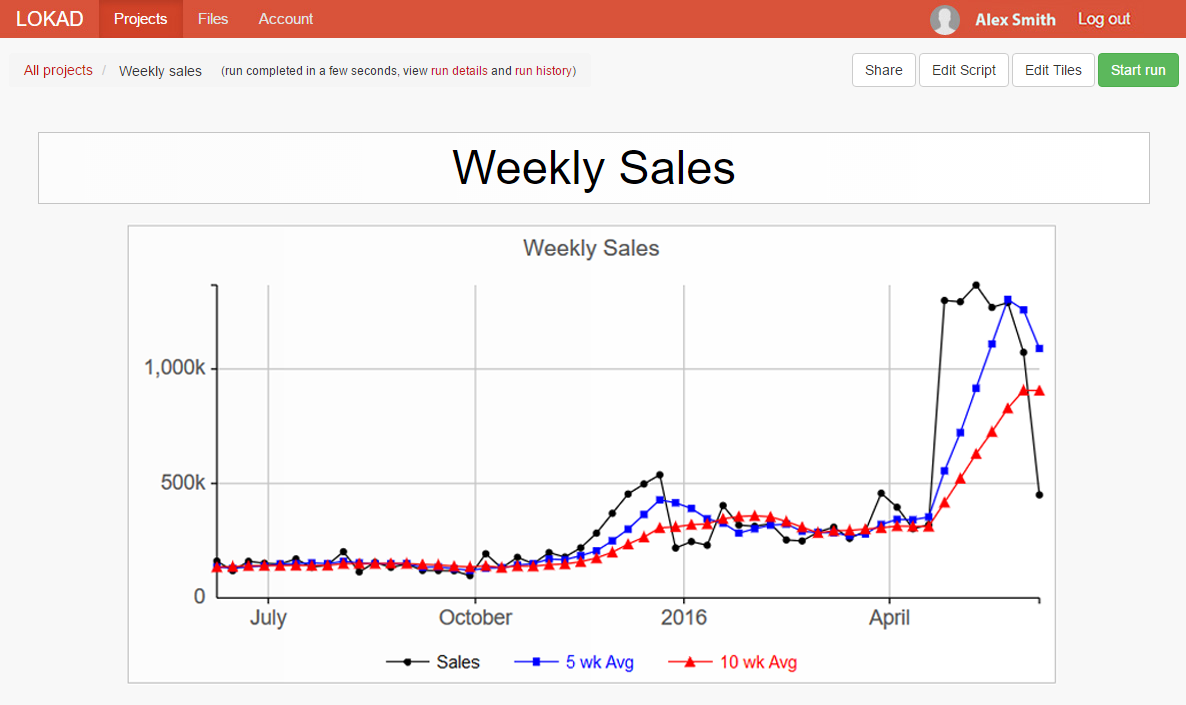
Task: Open Edit Tiles
Action: click(x=1053, y=70)
